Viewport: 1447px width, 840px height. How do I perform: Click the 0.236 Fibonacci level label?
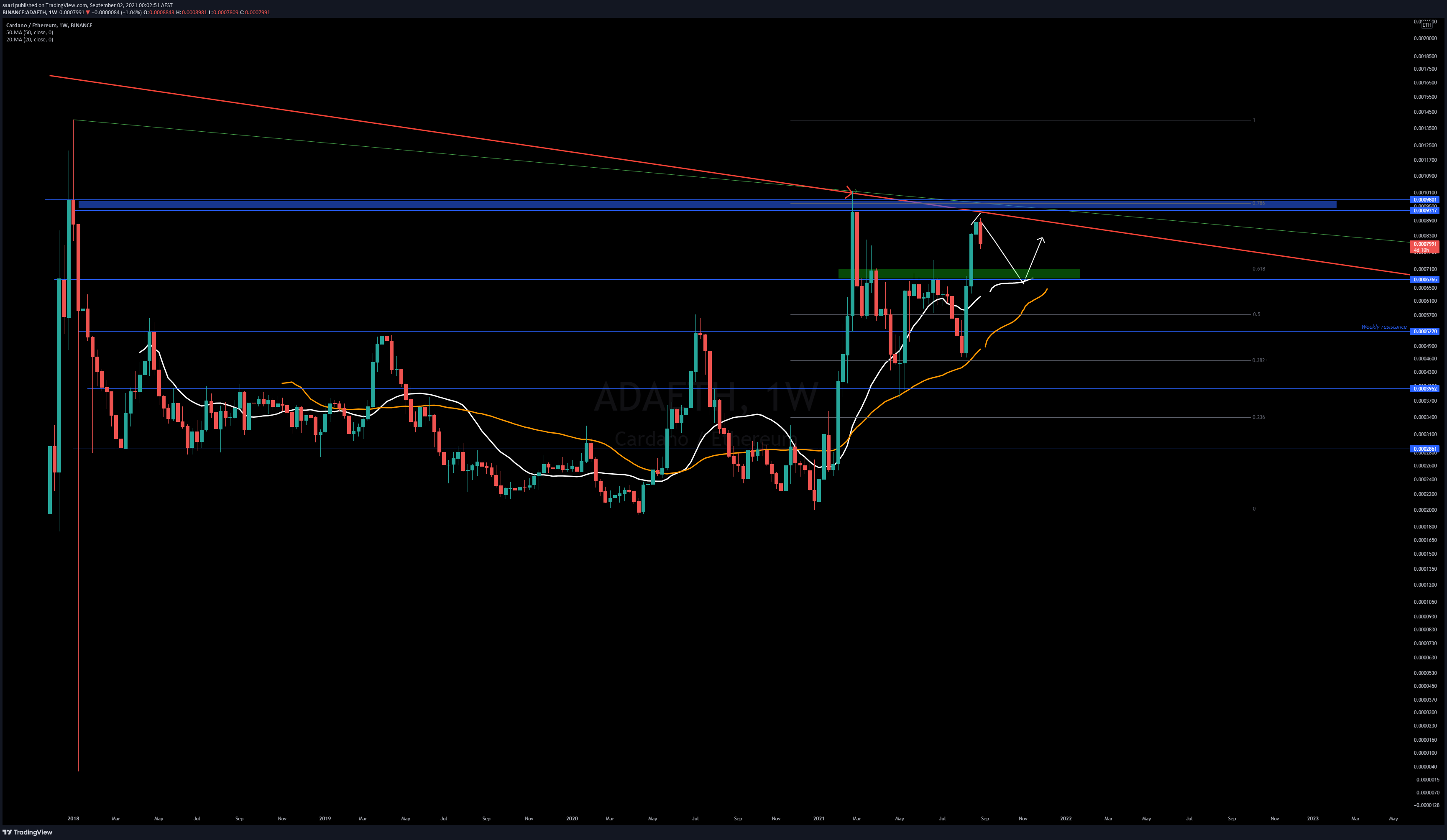(x=1259, y=417)
